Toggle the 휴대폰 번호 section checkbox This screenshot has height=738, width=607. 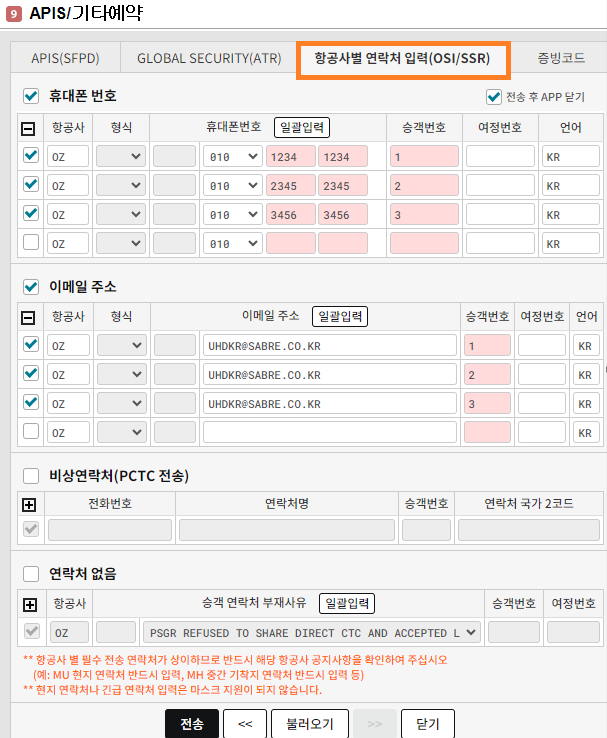click(x=31, y=96)
